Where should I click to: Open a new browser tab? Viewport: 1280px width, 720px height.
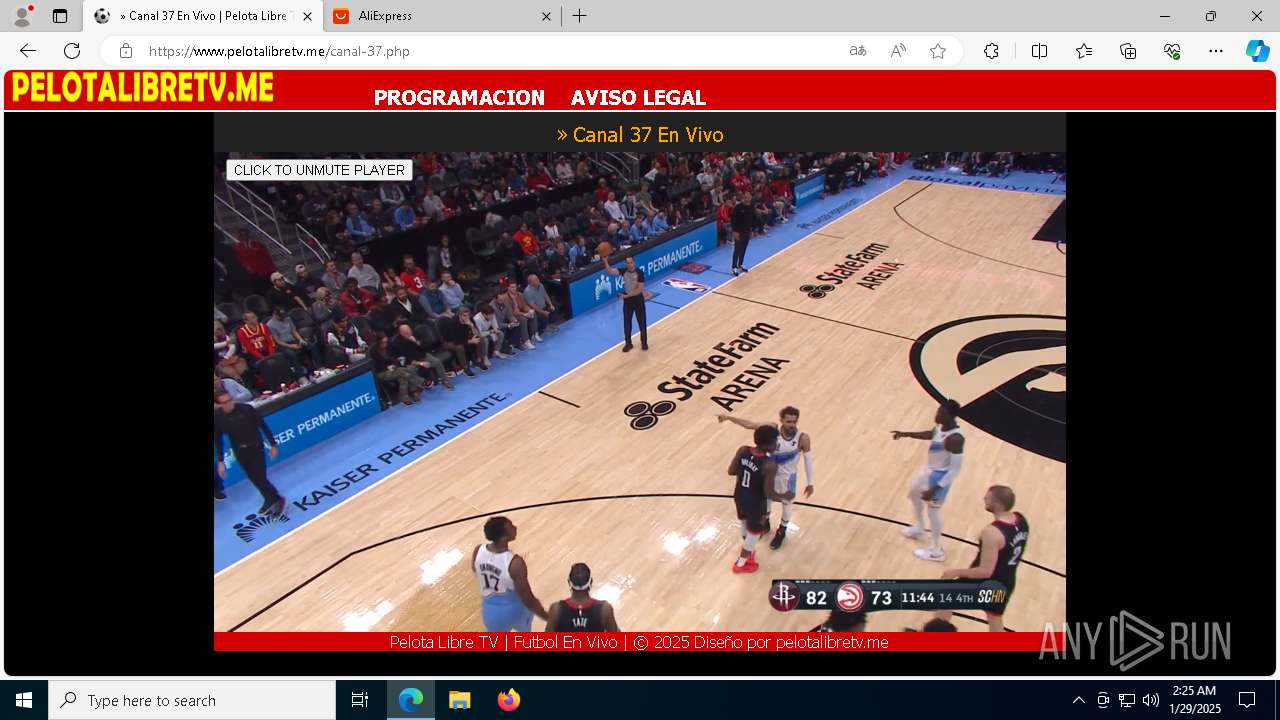tap(580, 16)
